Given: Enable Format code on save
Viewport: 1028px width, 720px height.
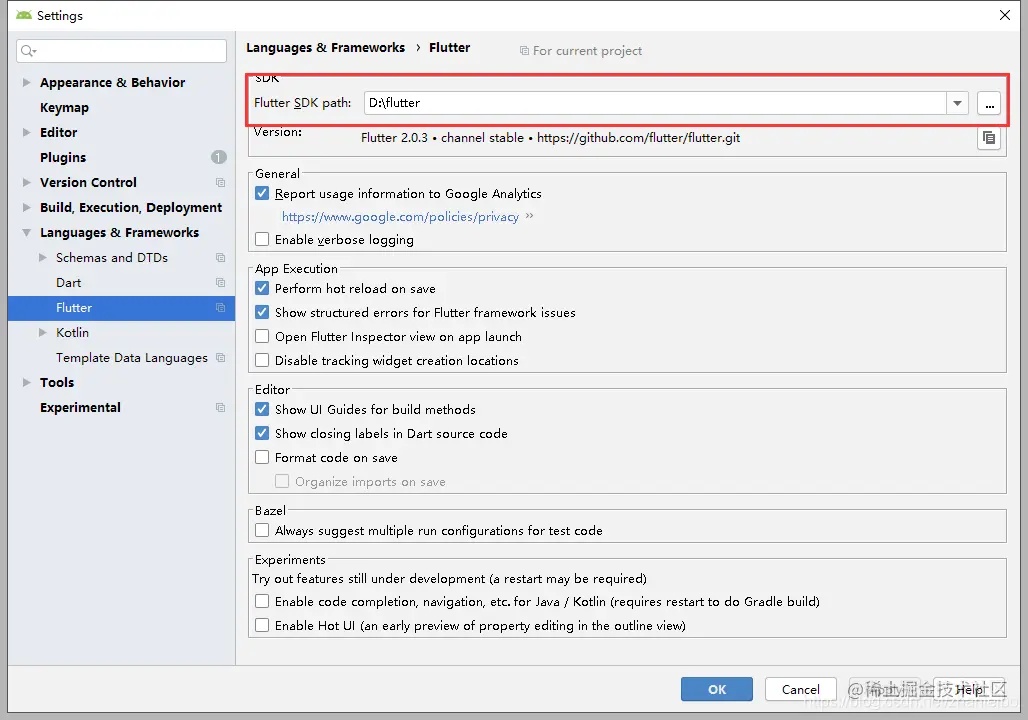Looking at the screenshot, I should point(262,458).
